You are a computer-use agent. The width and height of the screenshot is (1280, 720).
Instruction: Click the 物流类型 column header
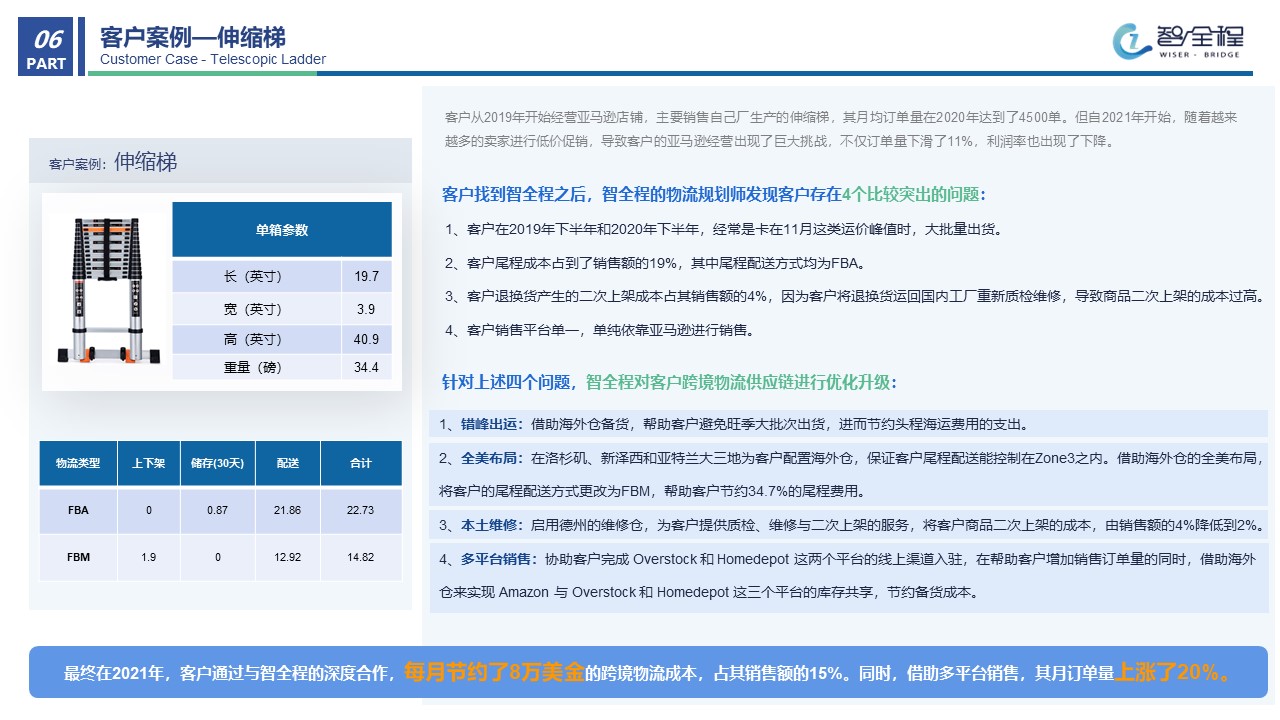(x=78, y=463)
